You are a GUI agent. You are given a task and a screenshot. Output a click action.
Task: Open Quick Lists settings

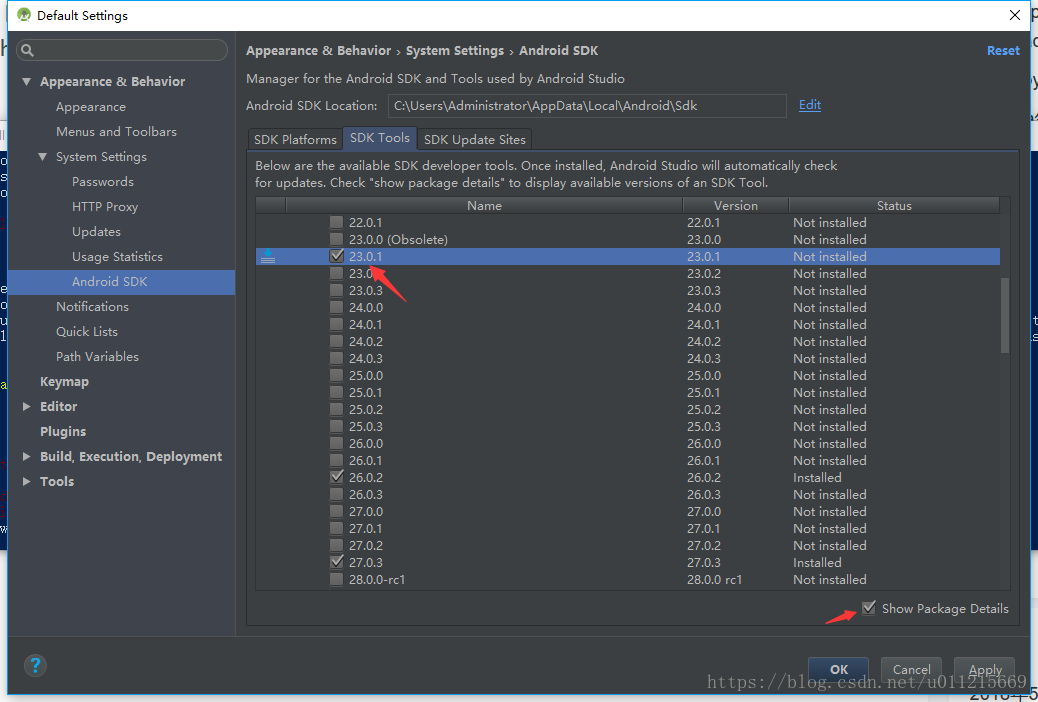tap(87, 332)
